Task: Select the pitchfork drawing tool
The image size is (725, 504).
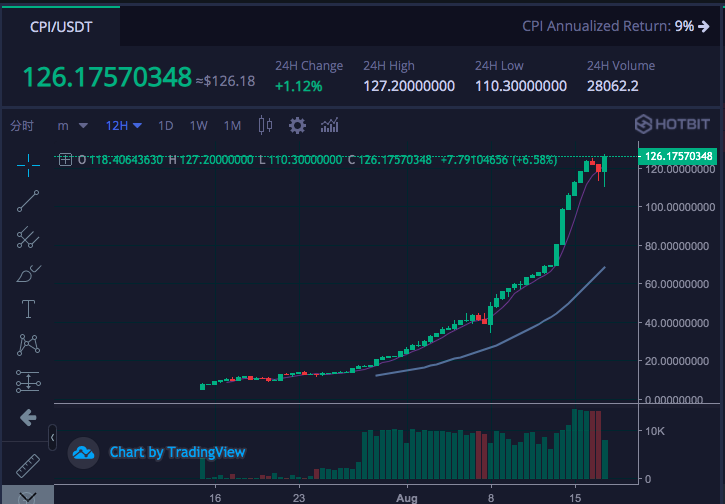Action: coord(28,237)
